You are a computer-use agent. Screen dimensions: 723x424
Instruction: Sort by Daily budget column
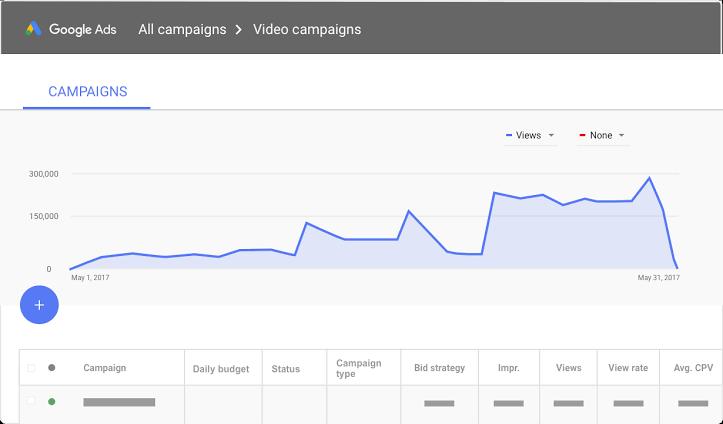(x=220, y=369)
